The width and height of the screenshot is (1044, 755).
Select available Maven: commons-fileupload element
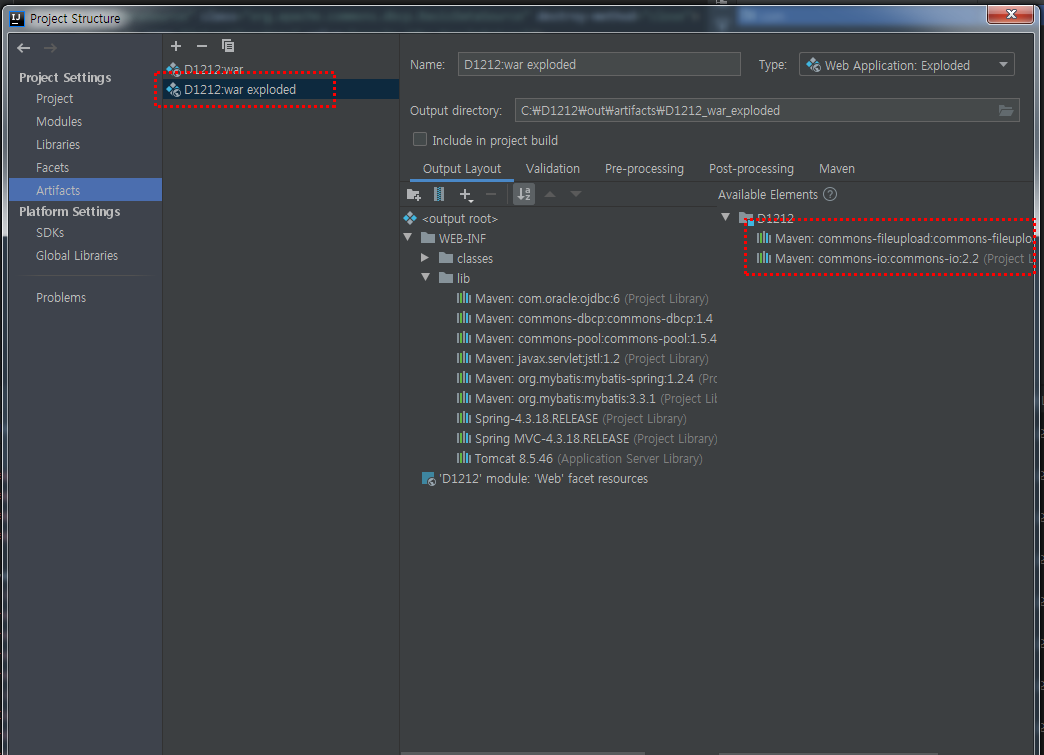tap(896, 238)
